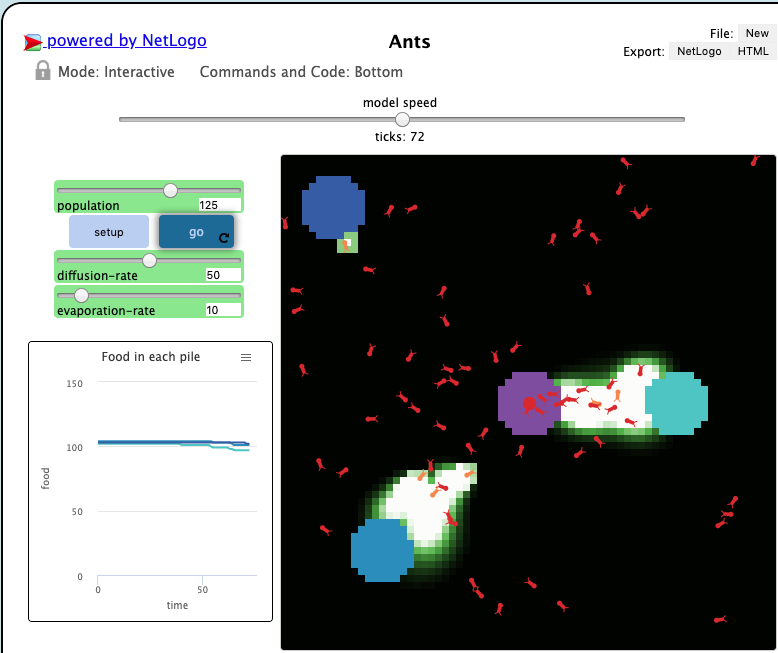Click the light blue food pile at bottom
The height and width of the screenshot is (653, 778).
[382, 550]
